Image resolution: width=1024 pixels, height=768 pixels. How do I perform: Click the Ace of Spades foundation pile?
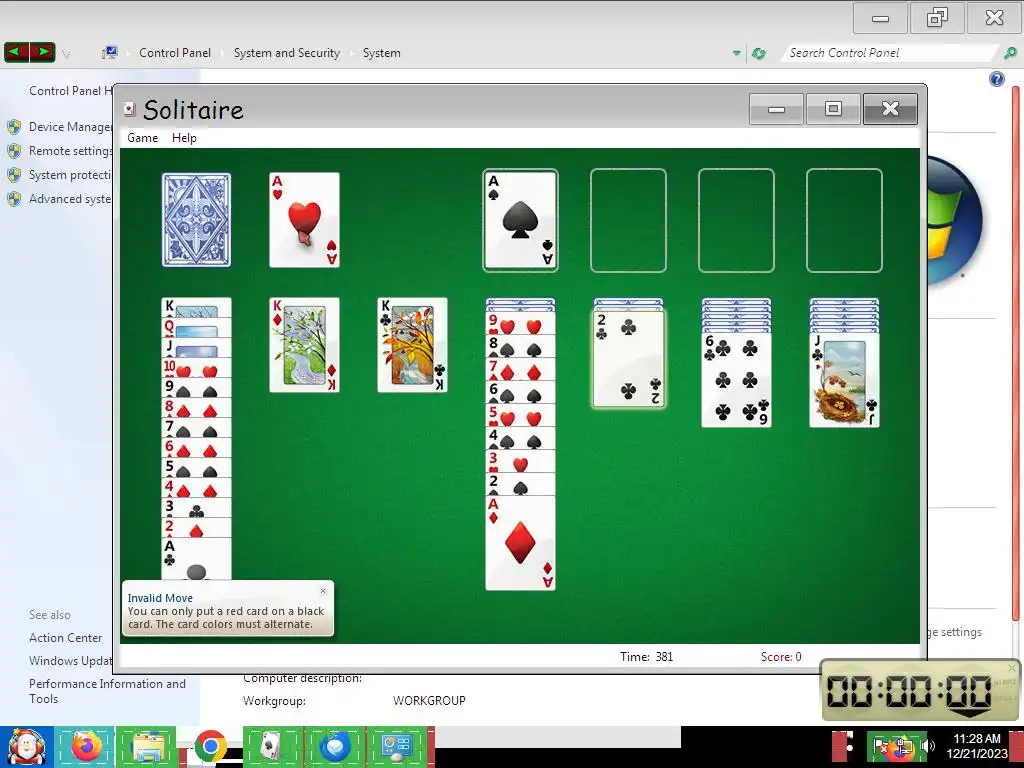(520, 220)
